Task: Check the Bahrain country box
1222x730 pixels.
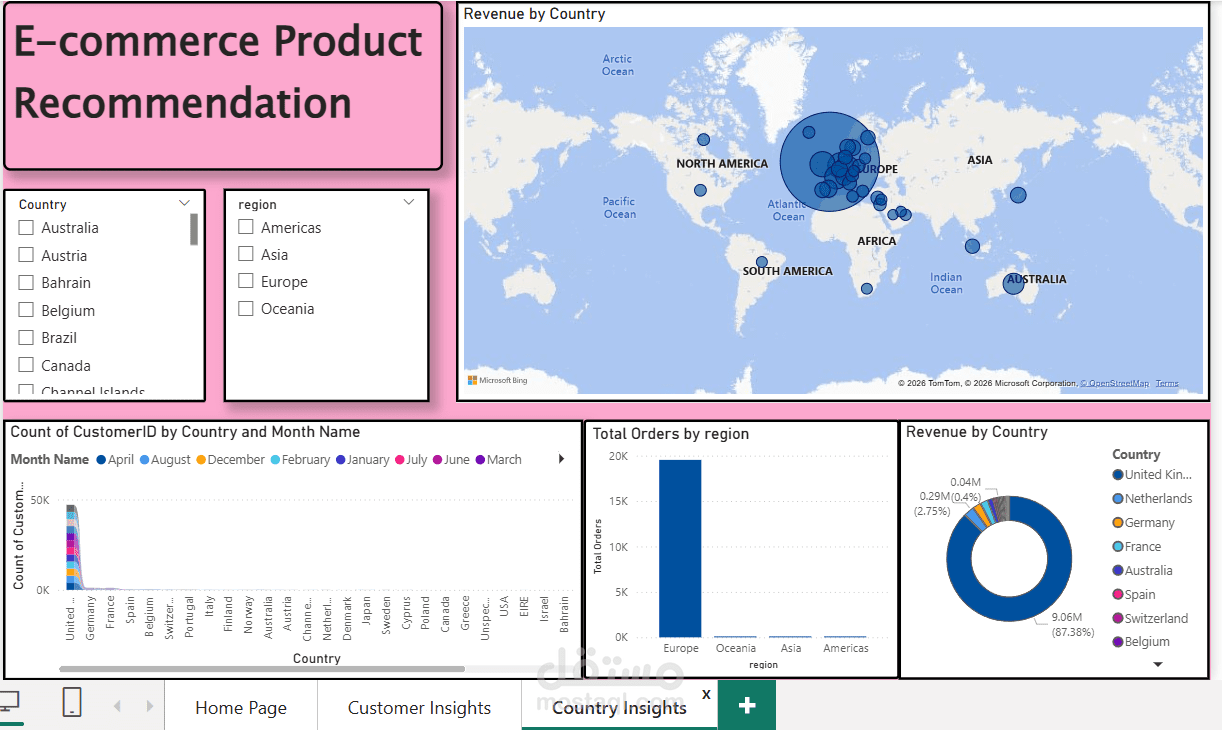Action: click(26, 283)
